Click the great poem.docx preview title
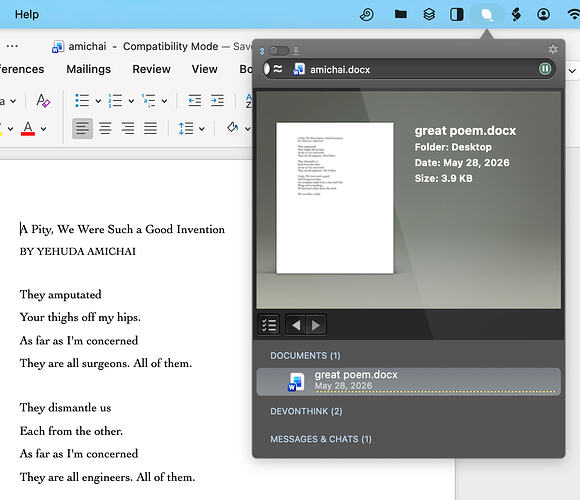Viewport: 580px width, 500px height. click(465, 131)
